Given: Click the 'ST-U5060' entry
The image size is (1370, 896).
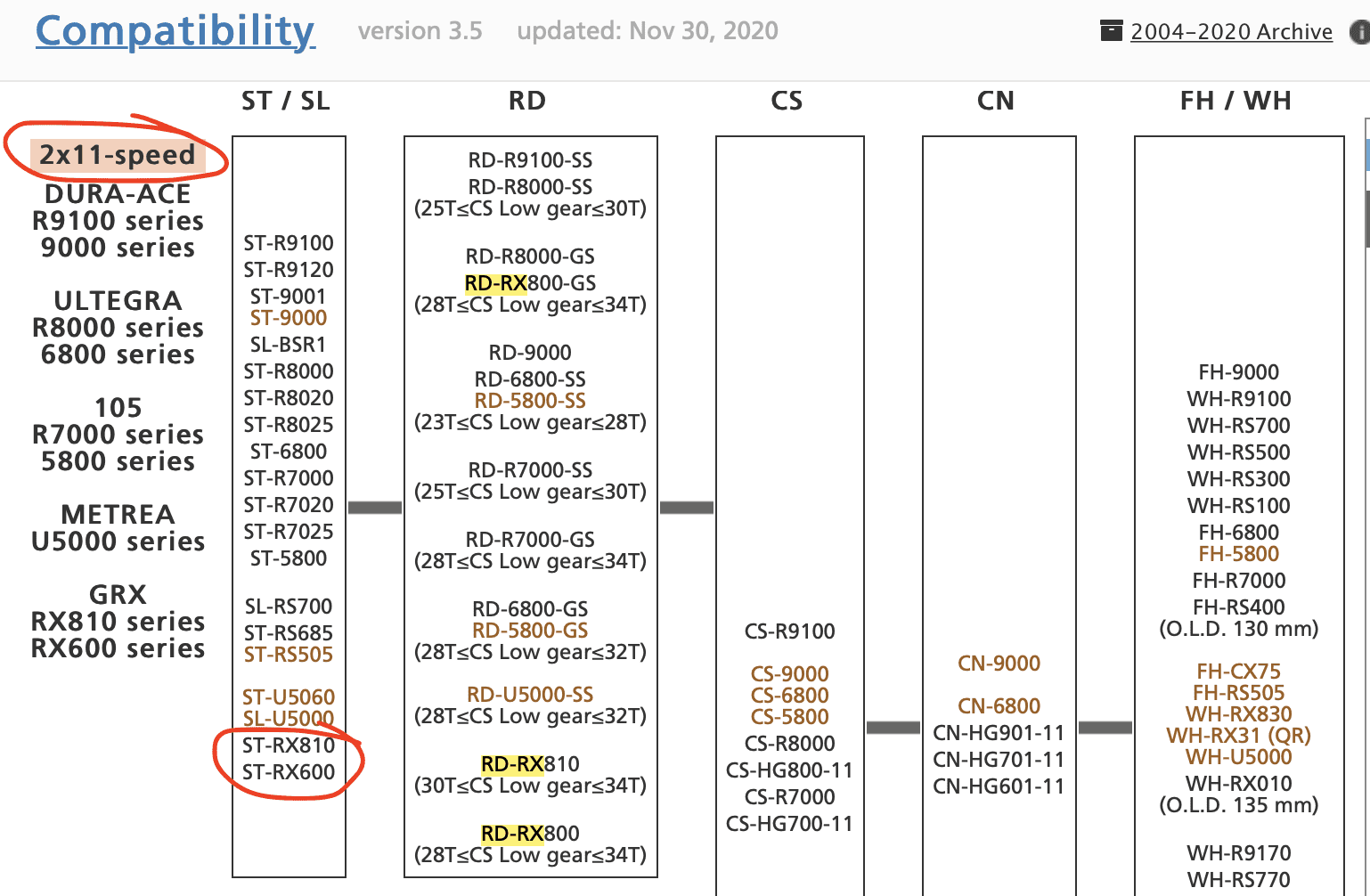Looking at the screenshot, I should coord(289,697).
